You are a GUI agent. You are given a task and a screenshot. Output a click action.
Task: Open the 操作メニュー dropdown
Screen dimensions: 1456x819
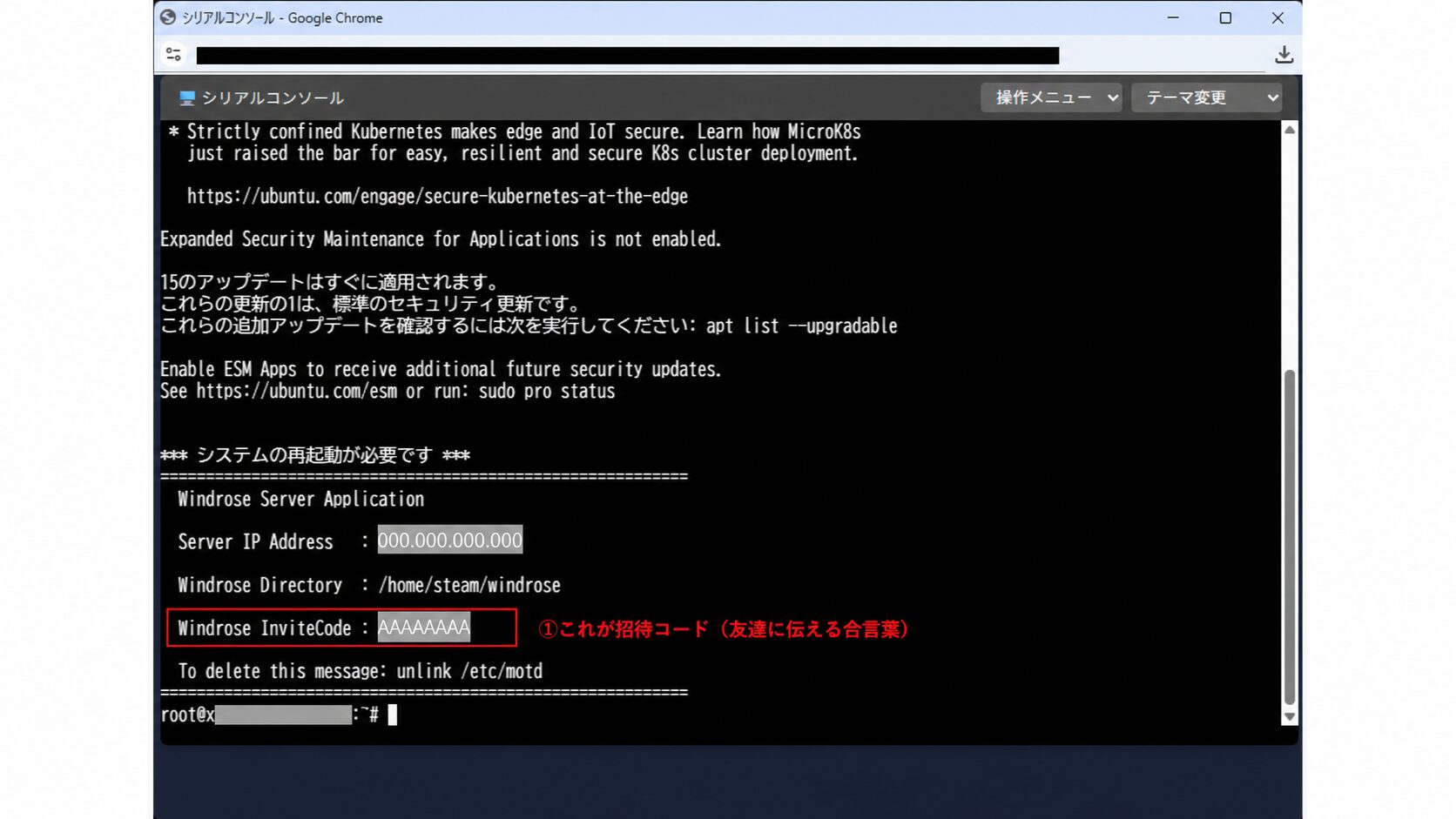(1051, 97)
